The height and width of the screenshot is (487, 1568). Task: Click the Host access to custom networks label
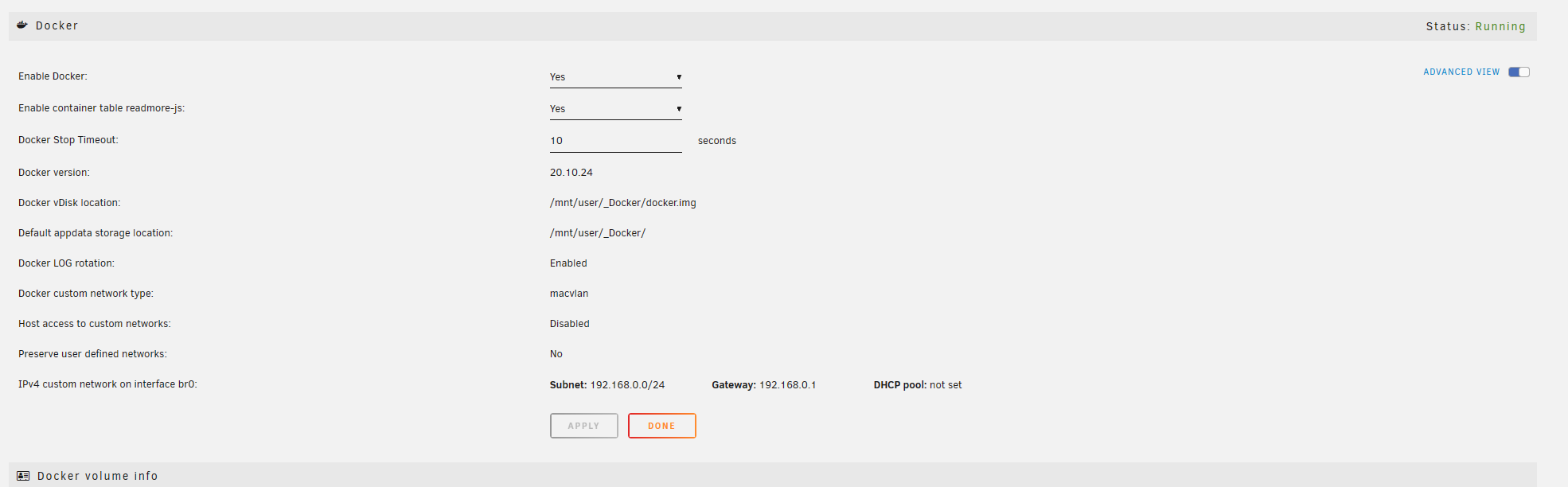[x=95, y=324]
